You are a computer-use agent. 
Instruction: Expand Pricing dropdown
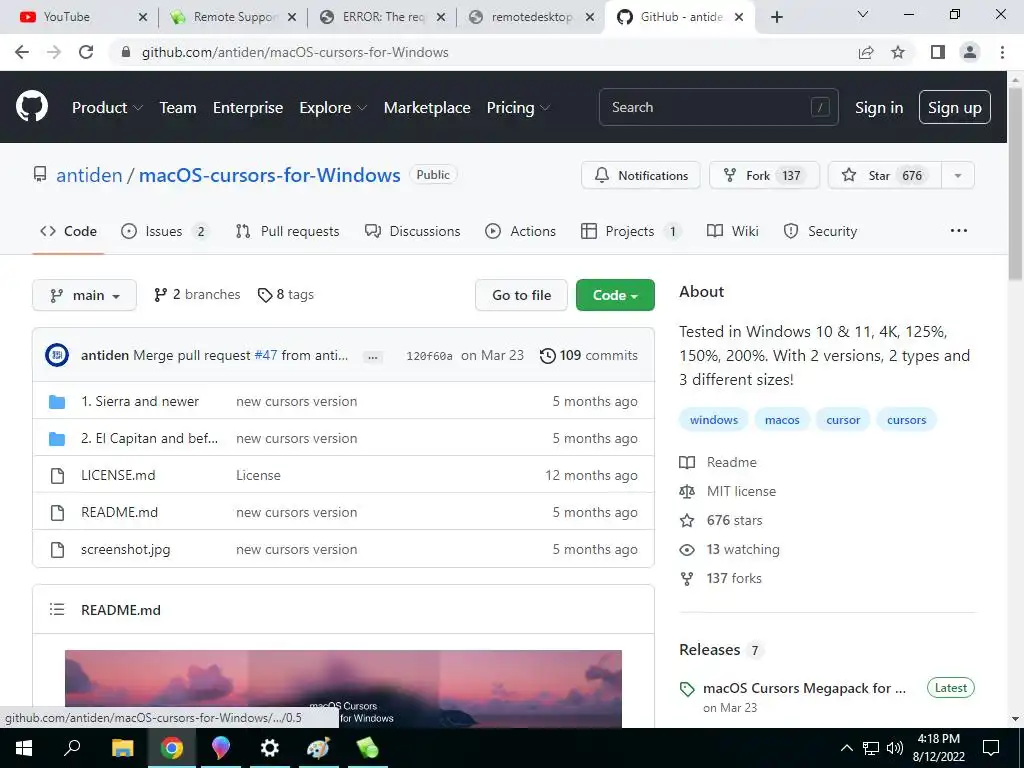[519, 108]
